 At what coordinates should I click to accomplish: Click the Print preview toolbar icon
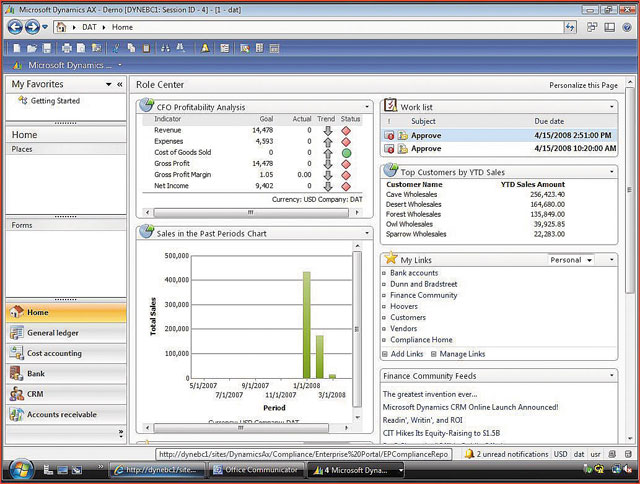tap(81, 48)
